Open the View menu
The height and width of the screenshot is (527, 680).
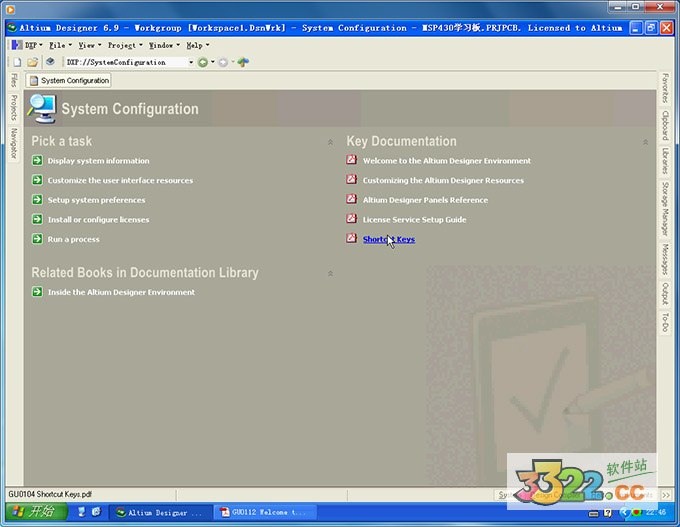[x=89, y=45]
